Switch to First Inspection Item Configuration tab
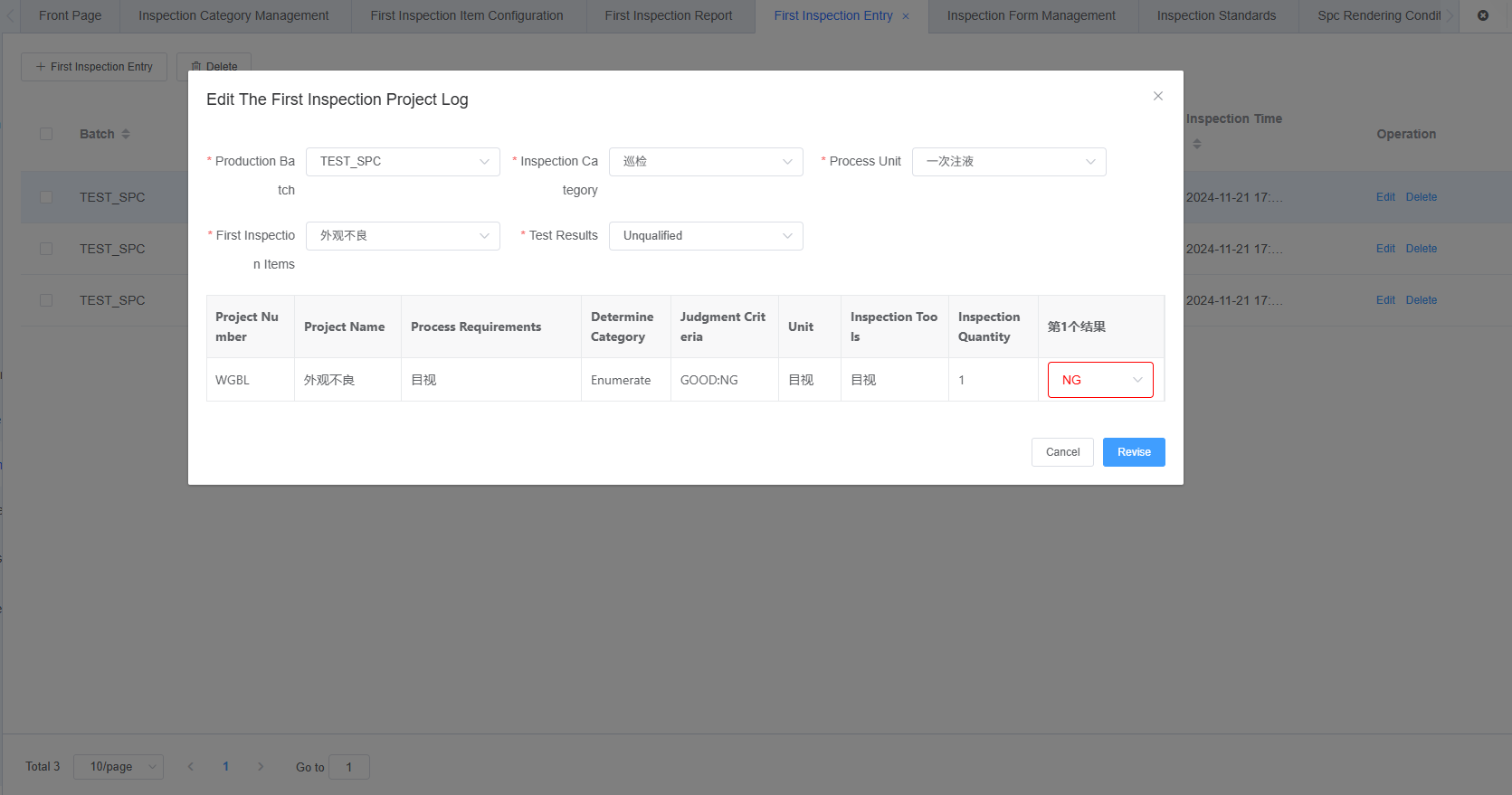Screen dimensions: 1512x795 click(x=467, y=15)
